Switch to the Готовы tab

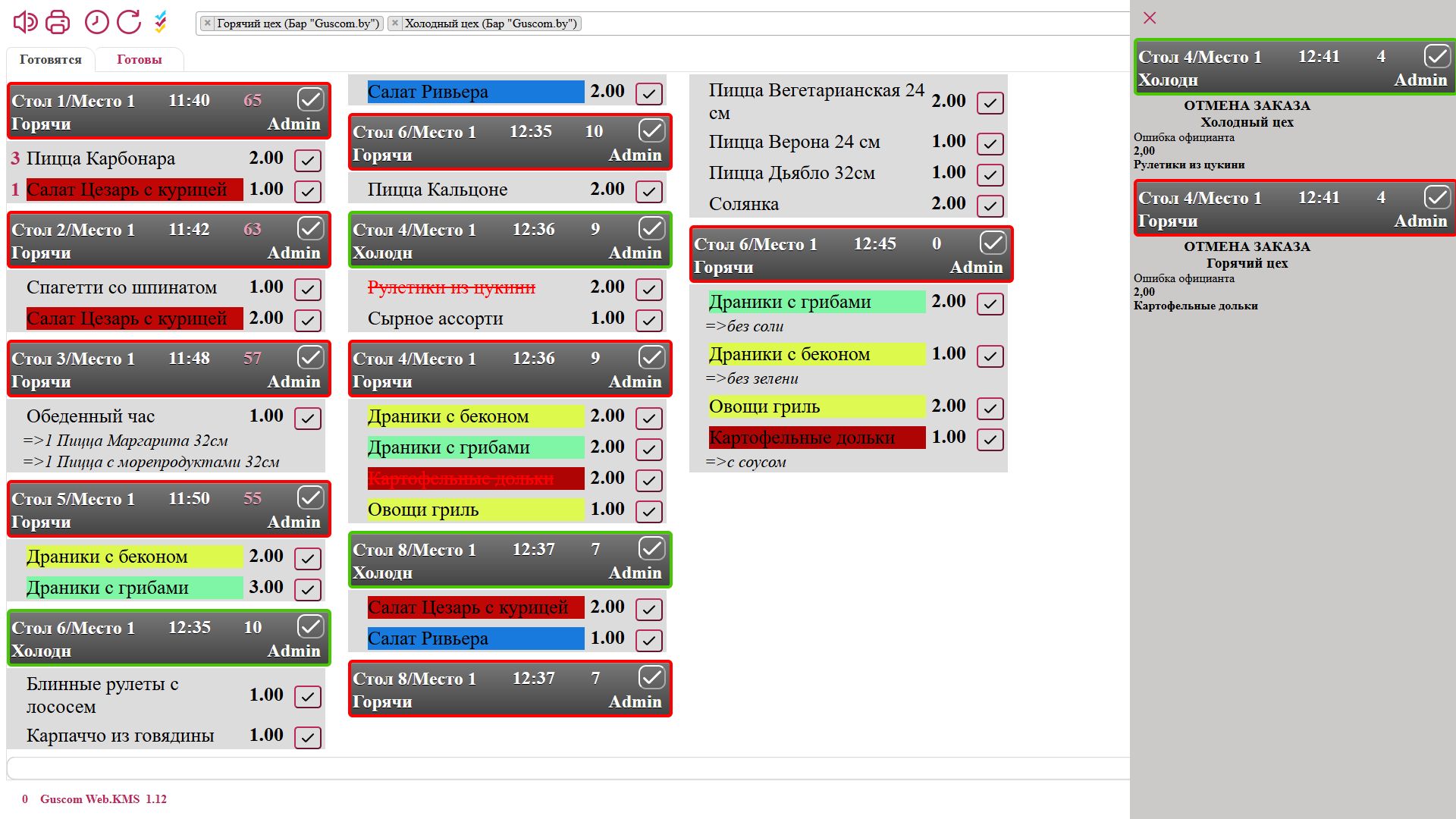139,59
